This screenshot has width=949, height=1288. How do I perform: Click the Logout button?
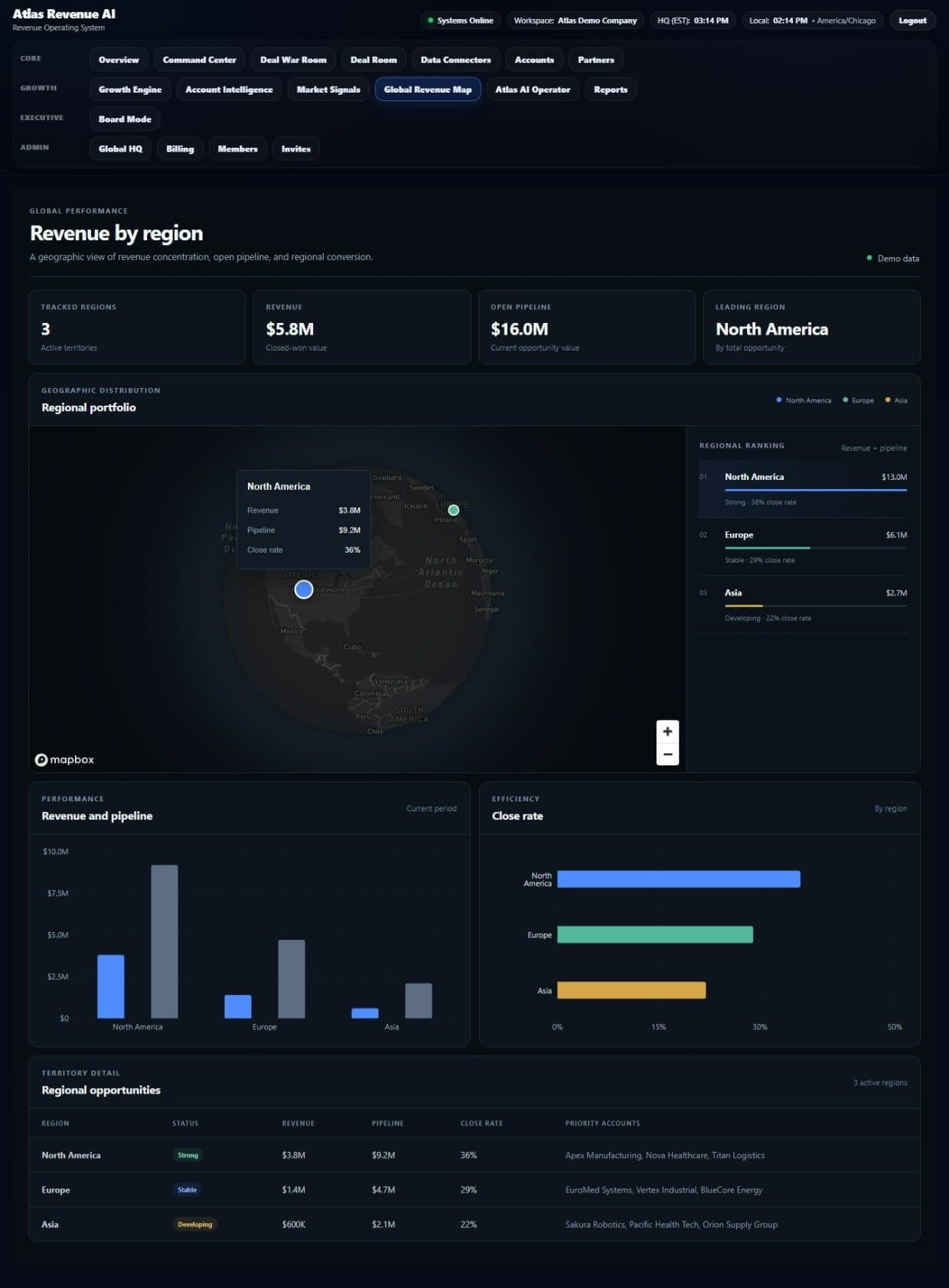tap(912, 21)
